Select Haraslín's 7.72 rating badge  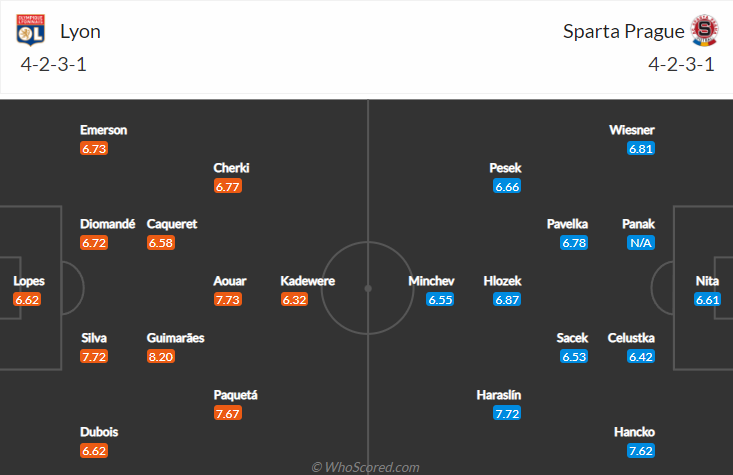pyautogui.click(x=507, y=413)
